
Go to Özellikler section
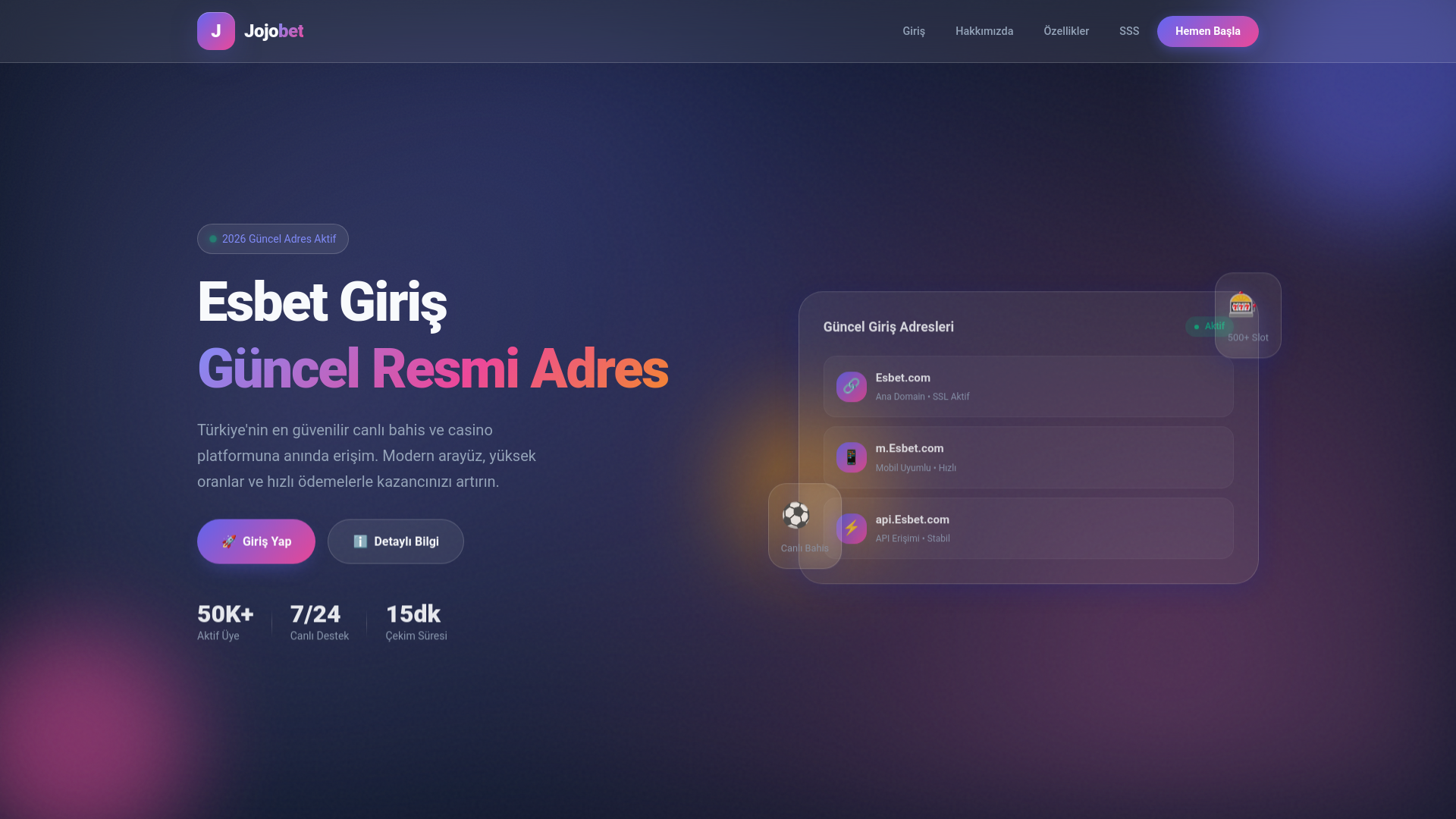pyautogui.click(x=1066, y=31)
